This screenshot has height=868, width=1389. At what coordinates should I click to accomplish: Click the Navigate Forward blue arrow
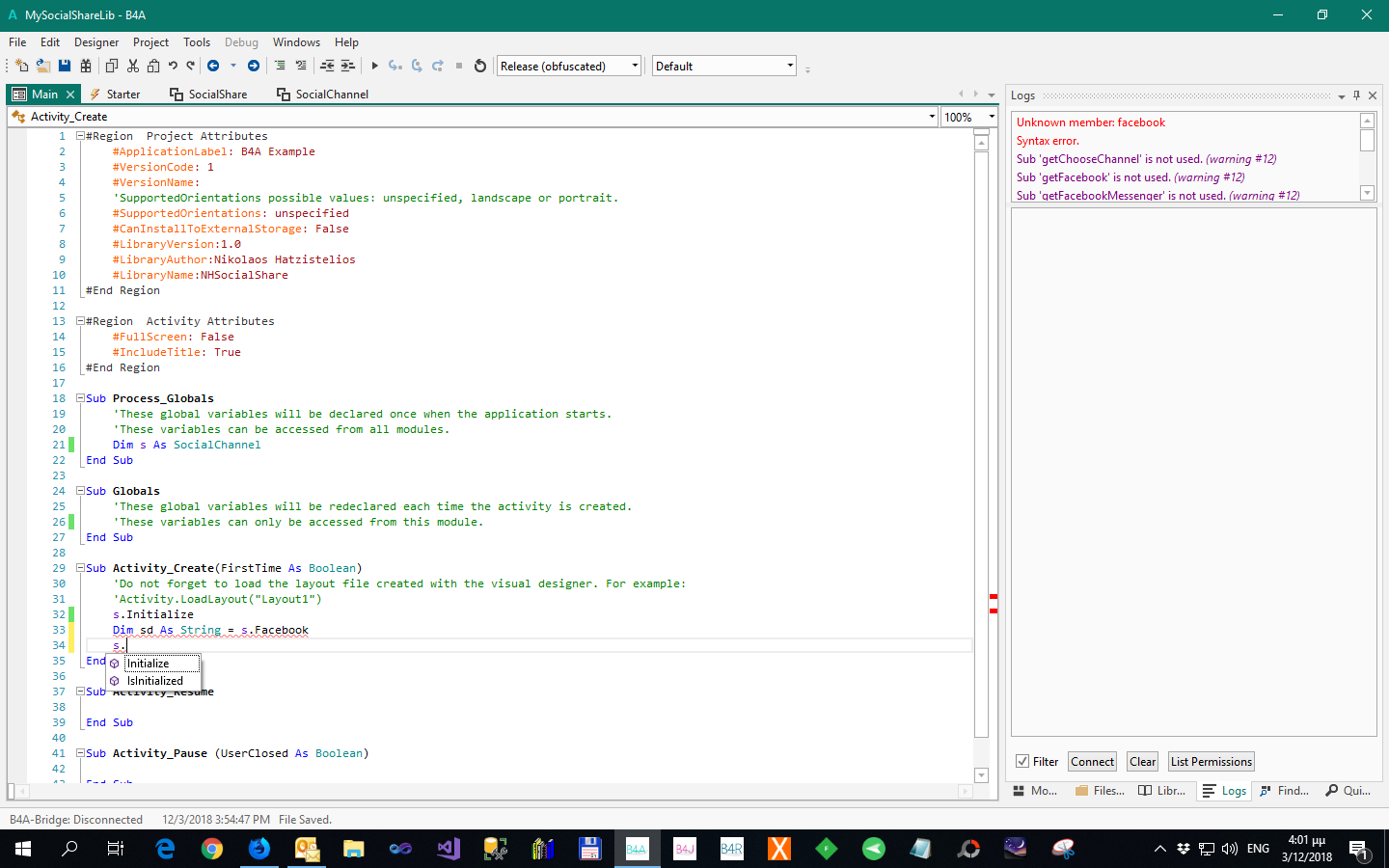(x=254, y=66)
